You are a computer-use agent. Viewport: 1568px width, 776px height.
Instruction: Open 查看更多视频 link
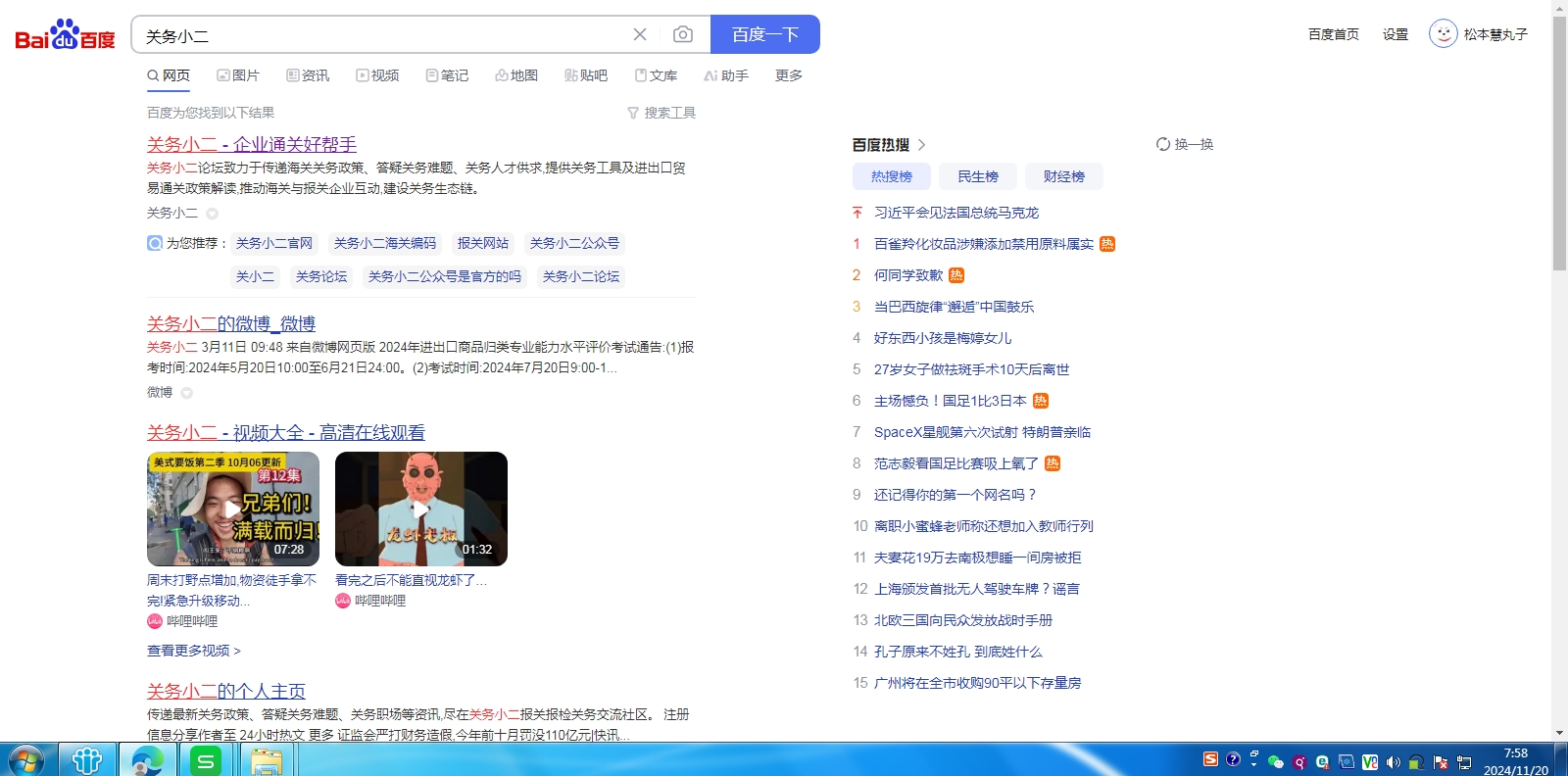point(194,651)
